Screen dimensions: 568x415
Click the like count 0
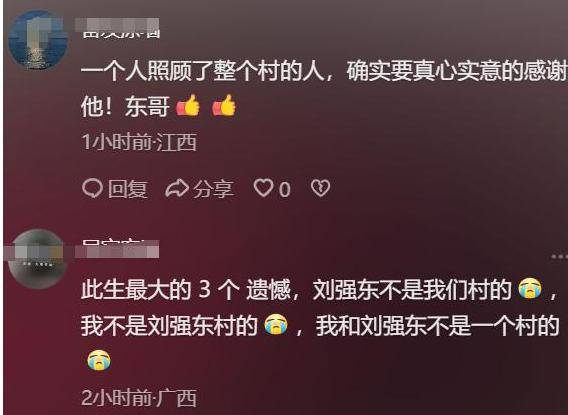click(285, 189)
